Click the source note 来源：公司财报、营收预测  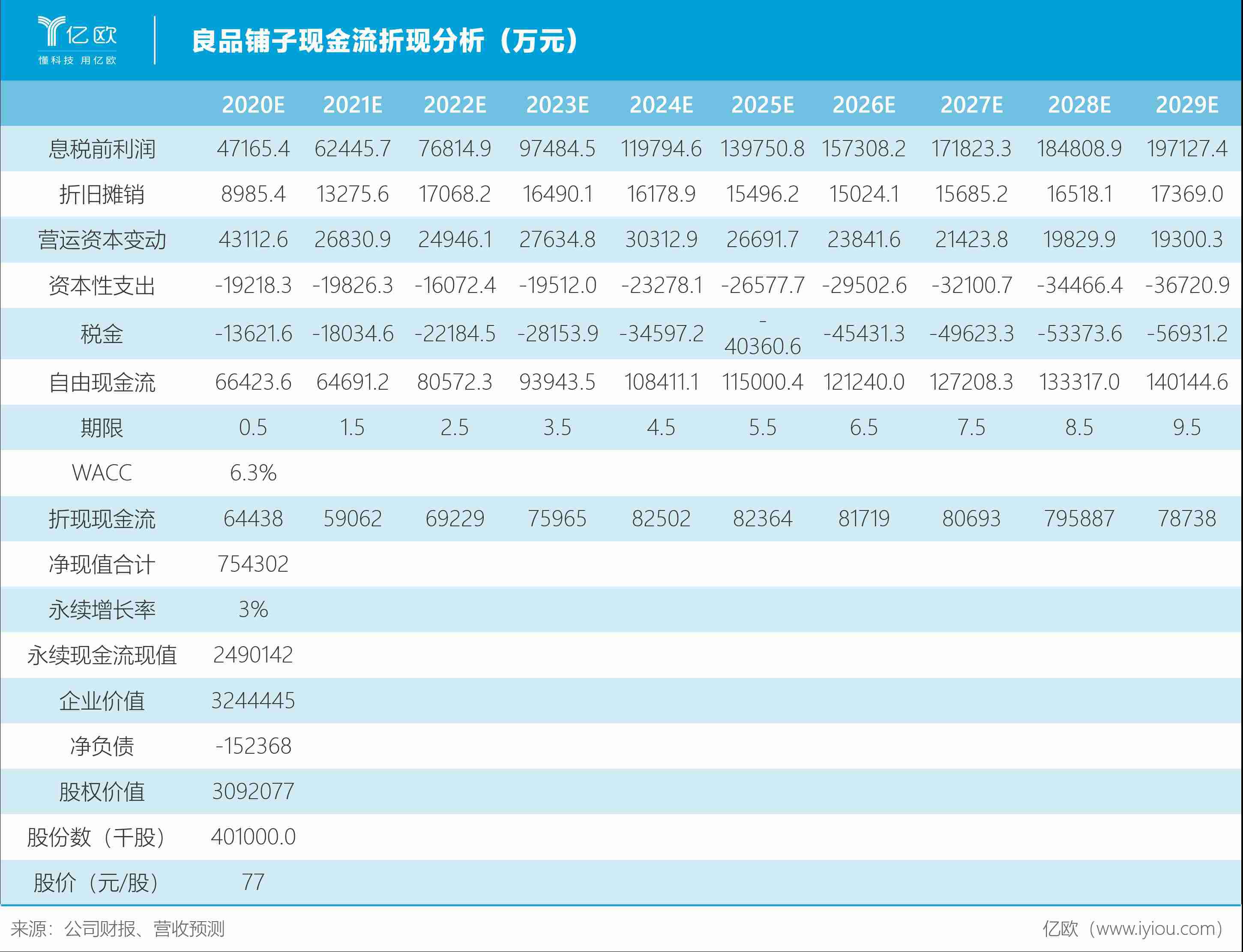(117, 929)
